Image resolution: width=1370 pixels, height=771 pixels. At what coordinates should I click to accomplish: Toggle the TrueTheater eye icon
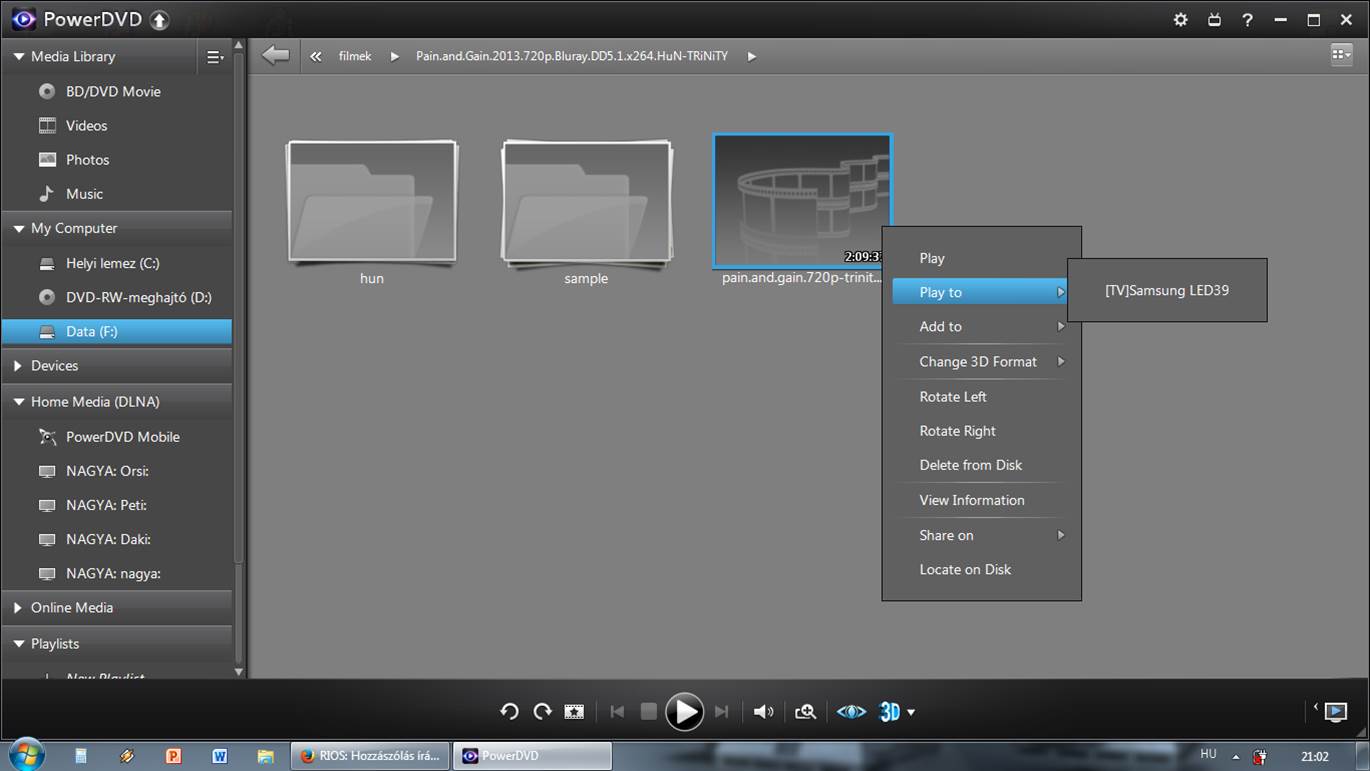(x=851, y=712)
